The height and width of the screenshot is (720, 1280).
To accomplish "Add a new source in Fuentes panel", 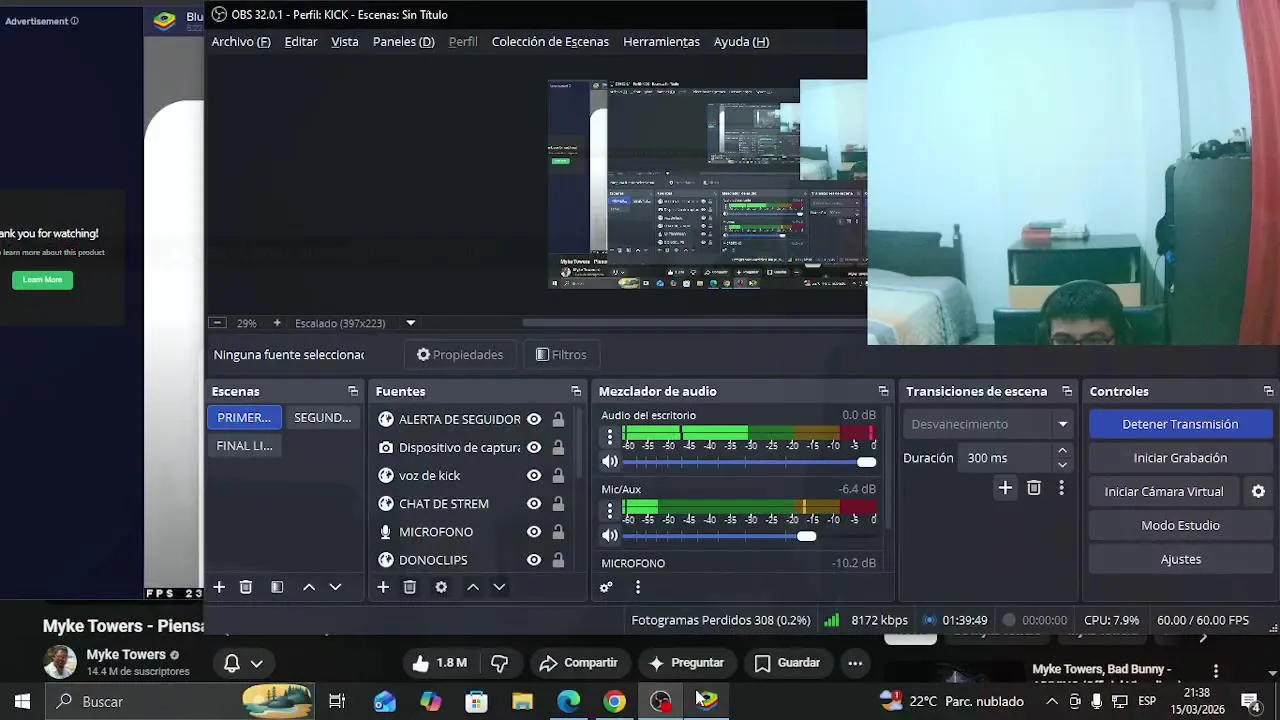I will pos(383,587).
